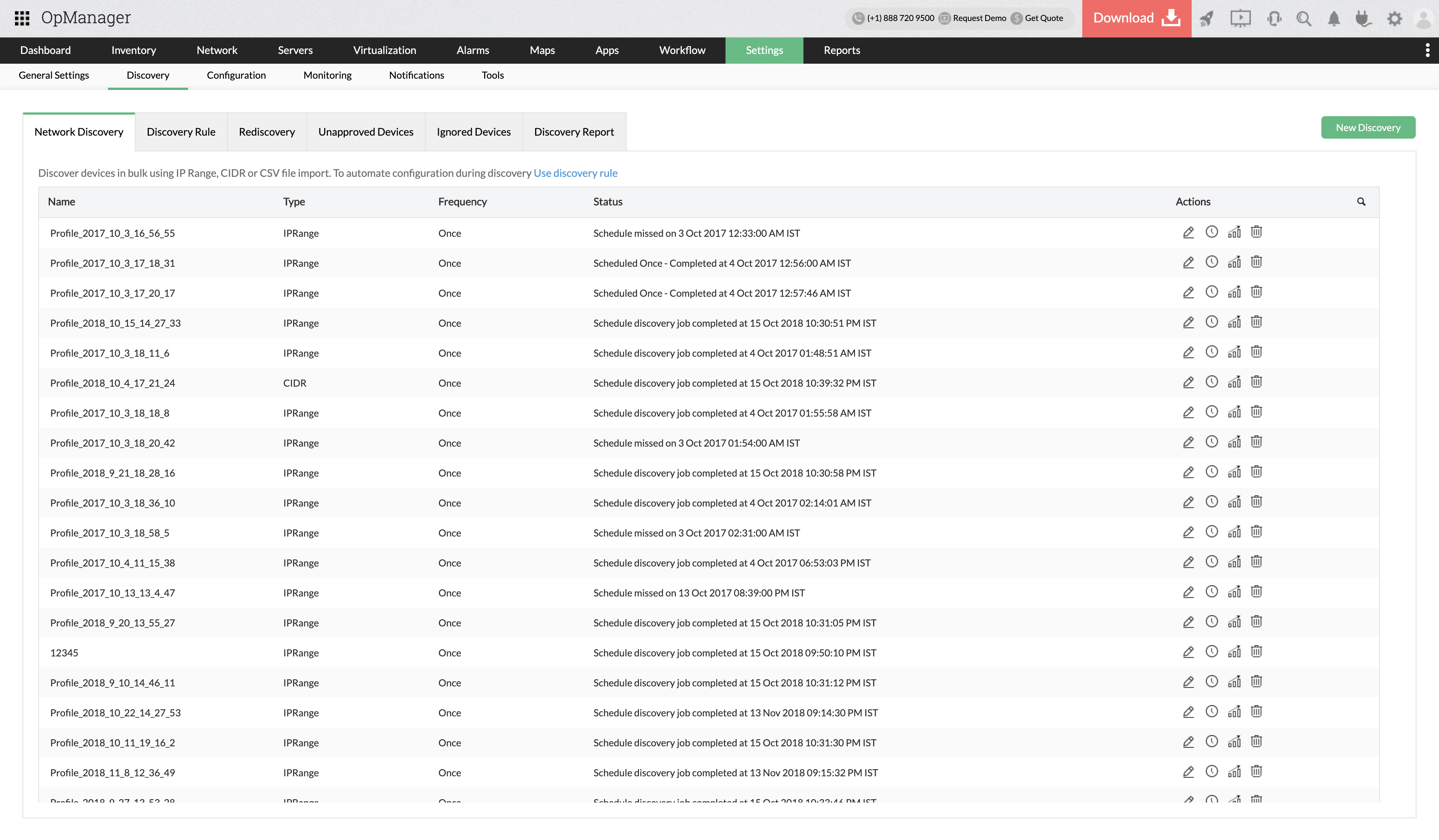Open report chart icon for profile 12345

[x=1234, y=652]
